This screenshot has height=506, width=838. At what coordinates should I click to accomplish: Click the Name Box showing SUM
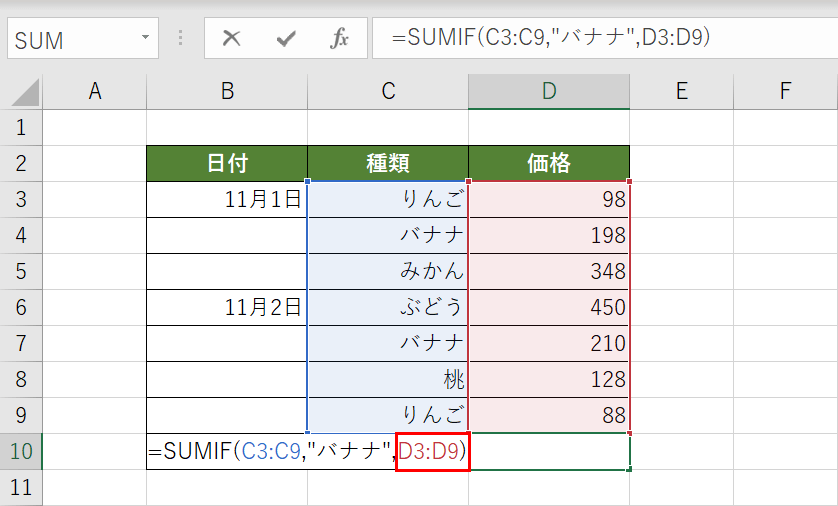click(70, 39)
